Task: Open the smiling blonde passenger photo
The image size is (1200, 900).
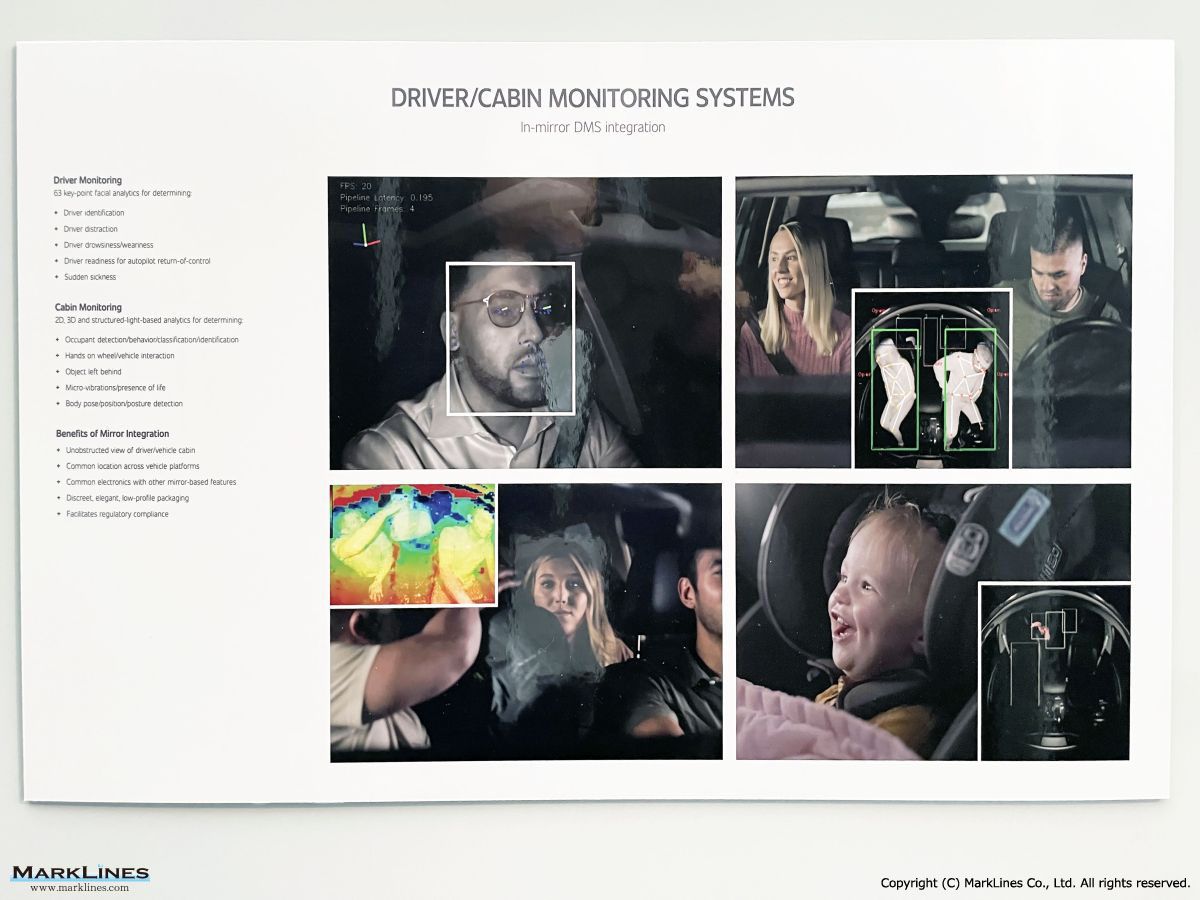Action: point(934,322)
